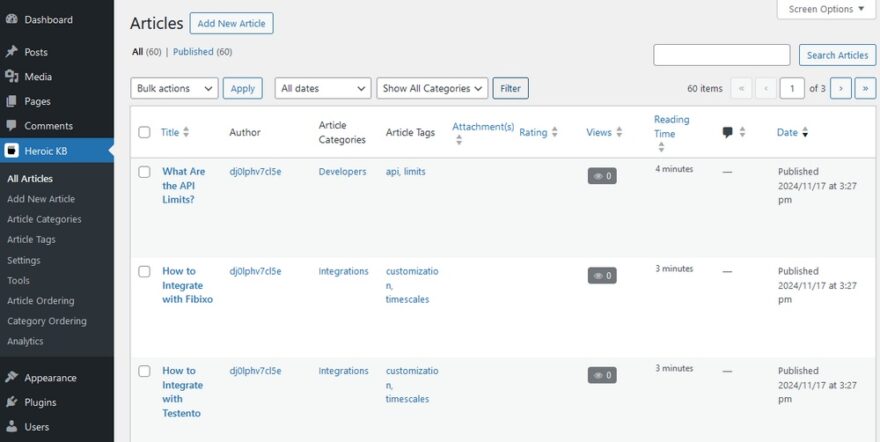The image size is (880, 442).
Task: Select checkbox for How to Integrate with Fibixo
Action: pyautogui.click(x=145, y=271)
